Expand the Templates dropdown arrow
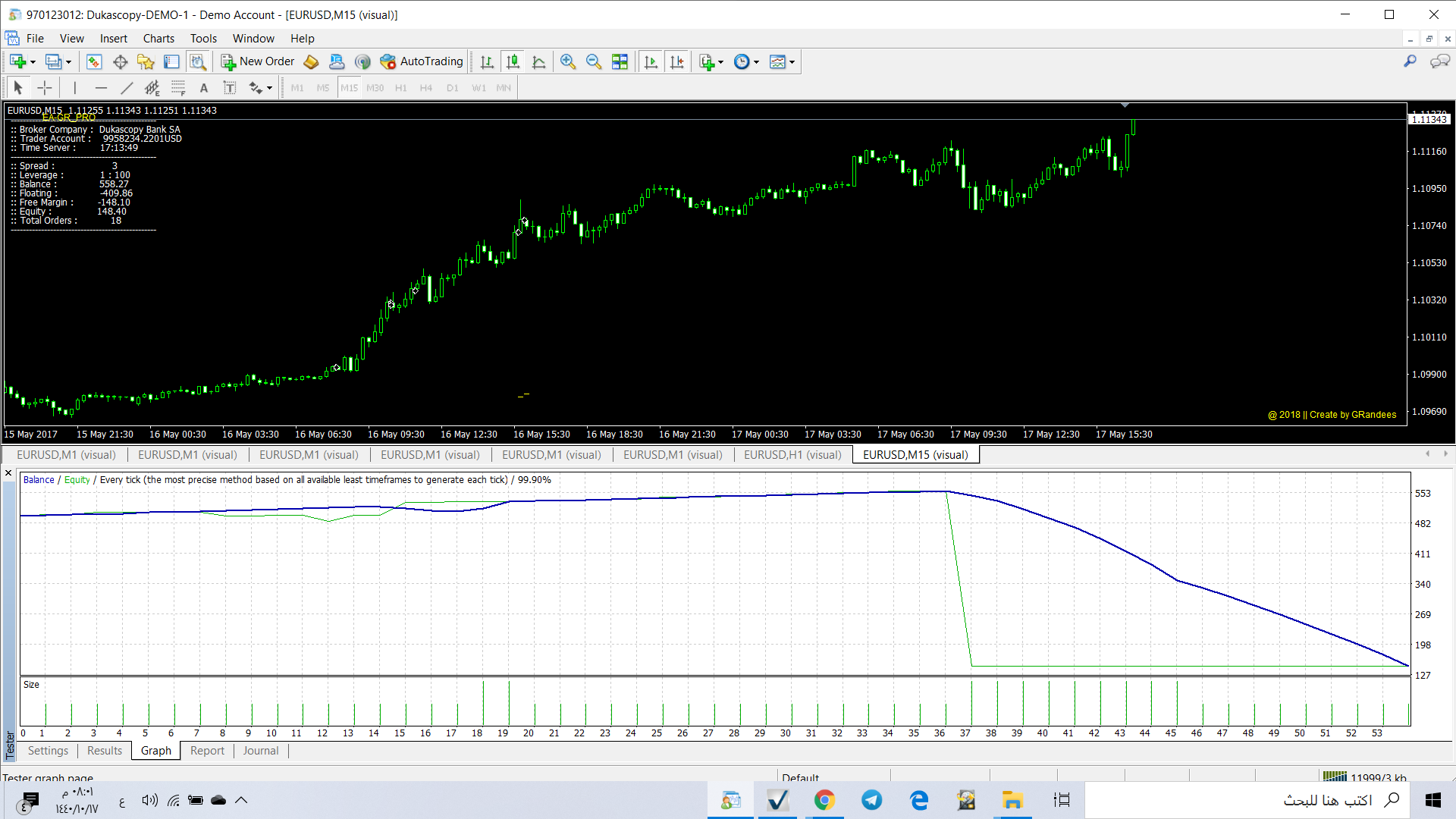 (x=792, y=62)
